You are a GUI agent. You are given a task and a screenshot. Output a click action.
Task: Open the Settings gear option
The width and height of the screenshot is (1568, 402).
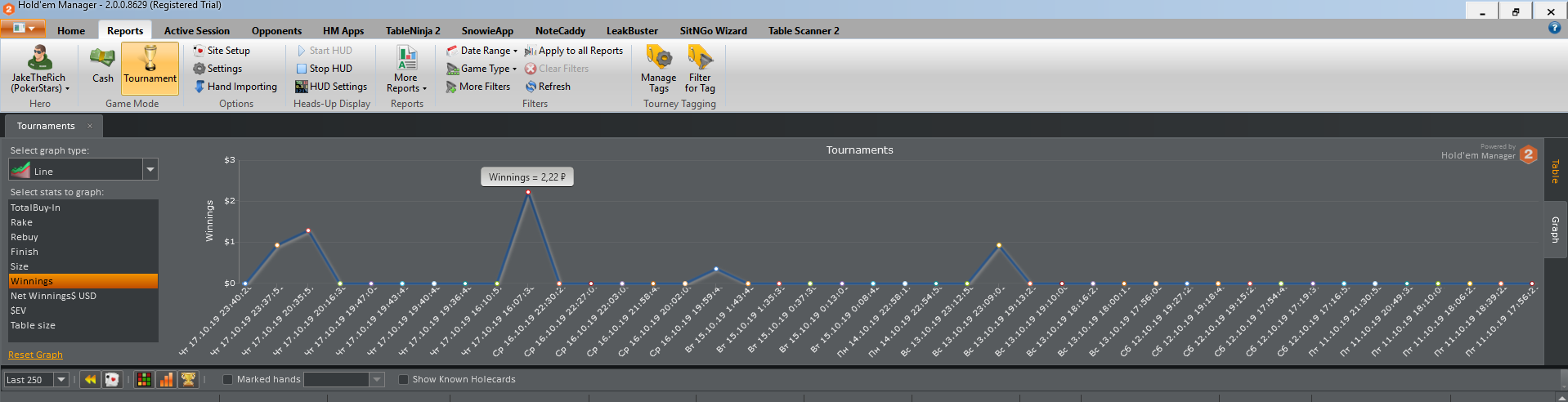click(217, 69)
